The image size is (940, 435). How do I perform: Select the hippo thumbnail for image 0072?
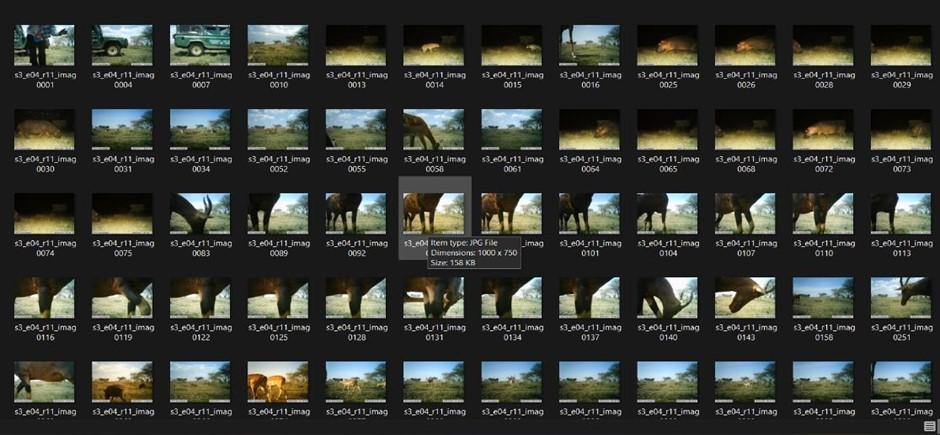(x=824, y=129)
